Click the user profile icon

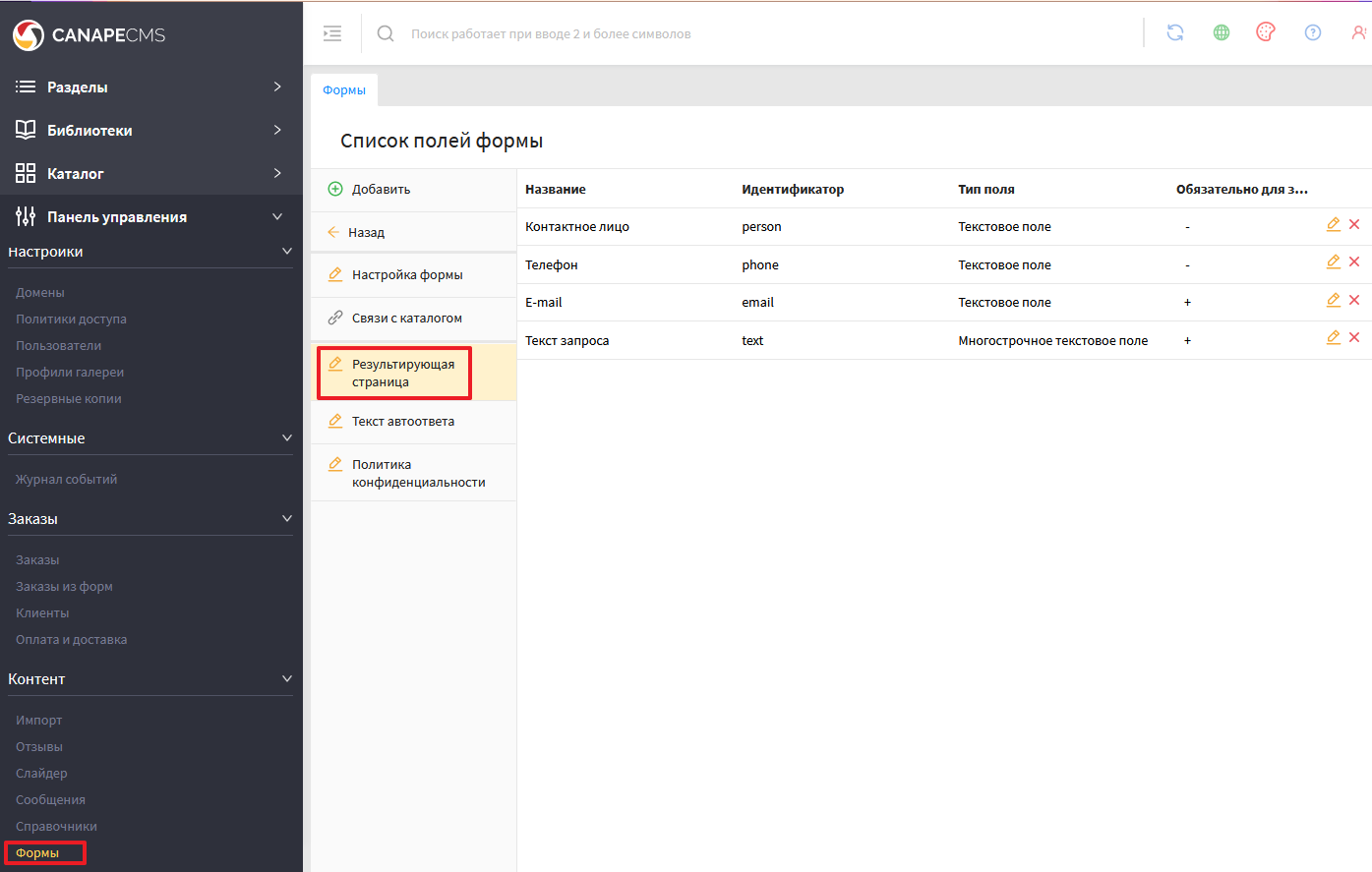point(1358,32)
